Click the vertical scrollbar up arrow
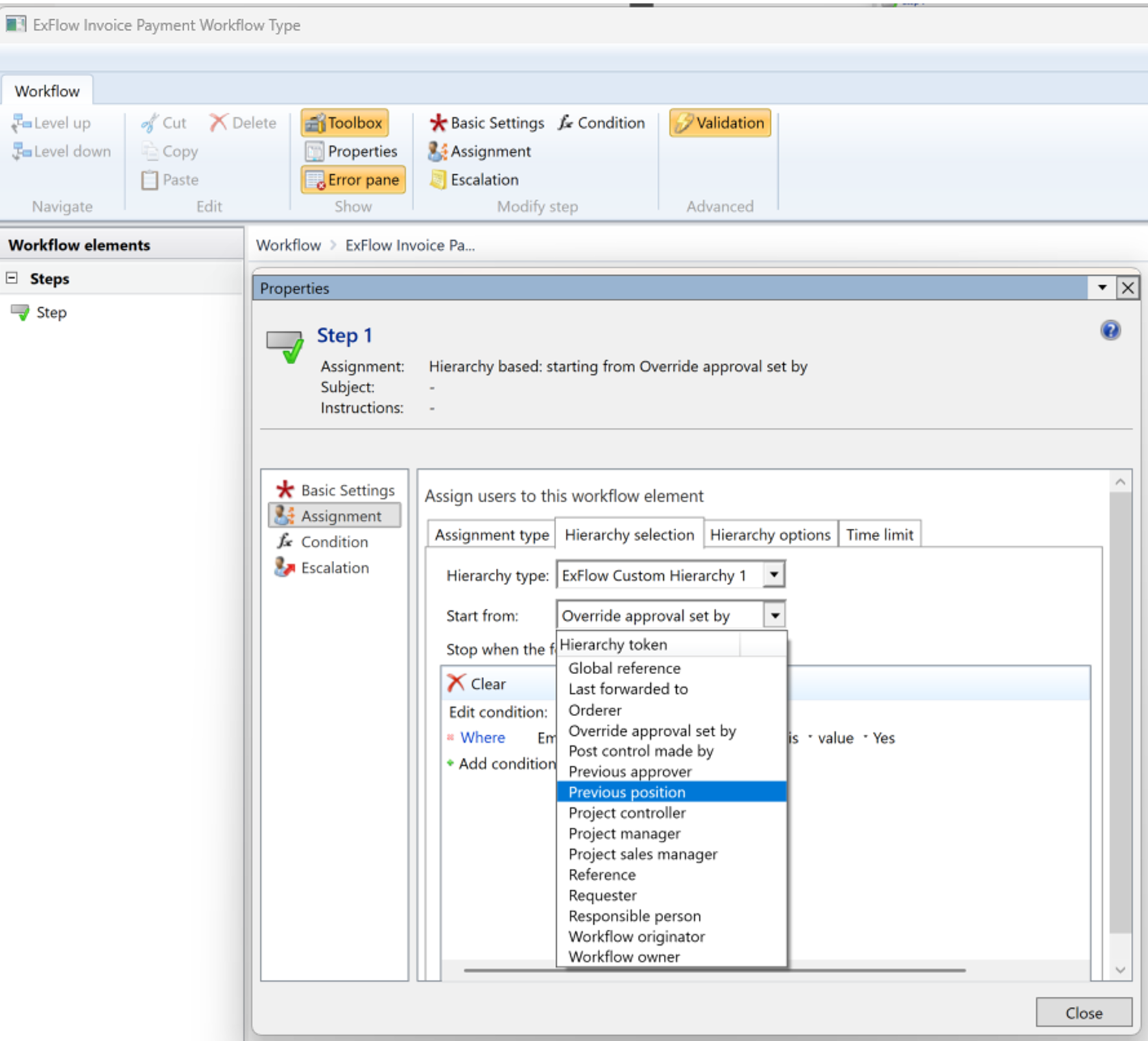The width and height of the screenshot is (1148, 1041). (1121, 481)
